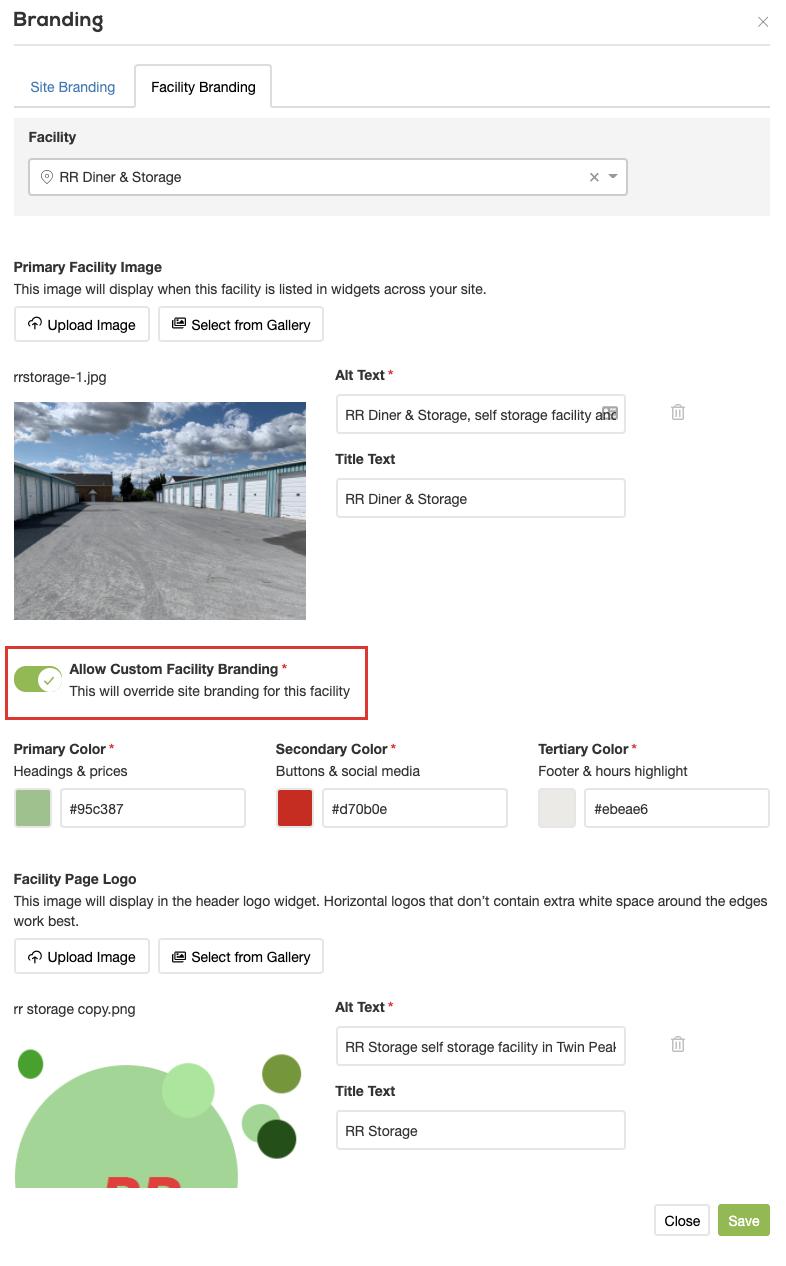Select the Facility Branding tab
The width and height of the screenshot is (786, 1266).
pos(203,87)
